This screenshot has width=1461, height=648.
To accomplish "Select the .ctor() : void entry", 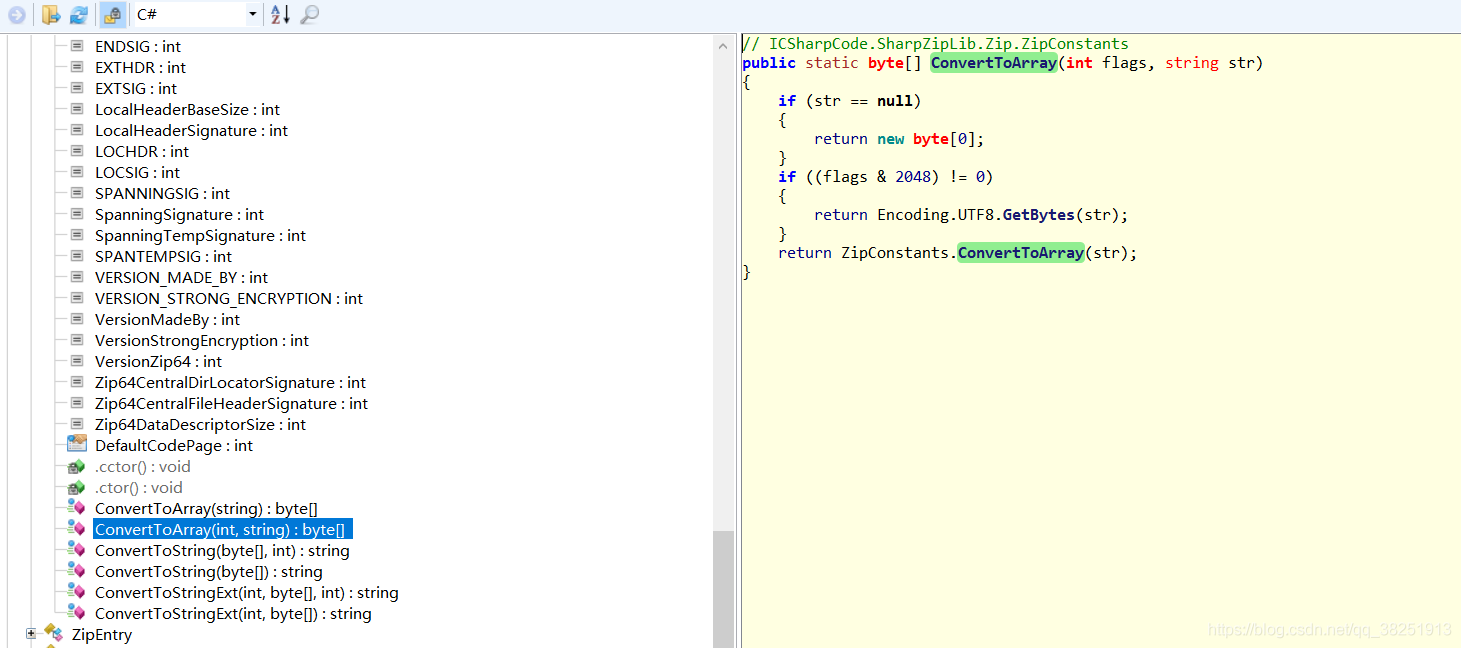I will 138,487.
